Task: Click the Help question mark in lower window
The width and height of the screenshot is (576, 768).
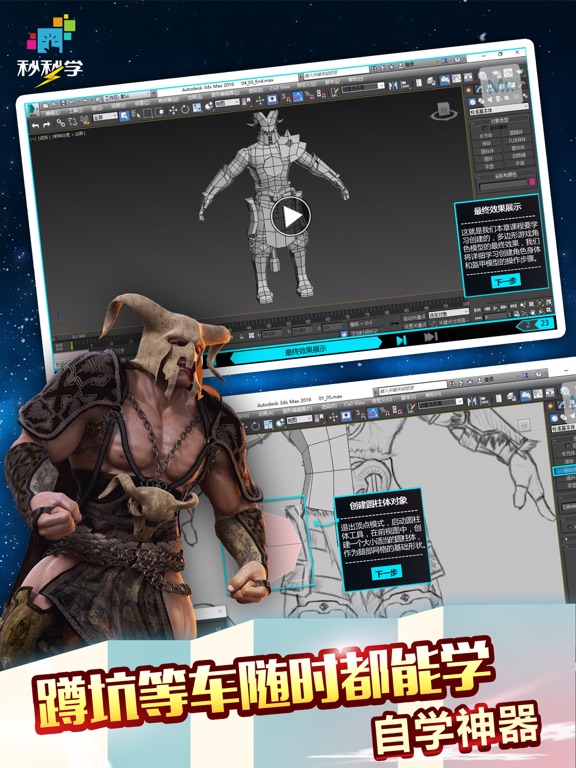Action: pyautogui.click(x=538, y=375)
